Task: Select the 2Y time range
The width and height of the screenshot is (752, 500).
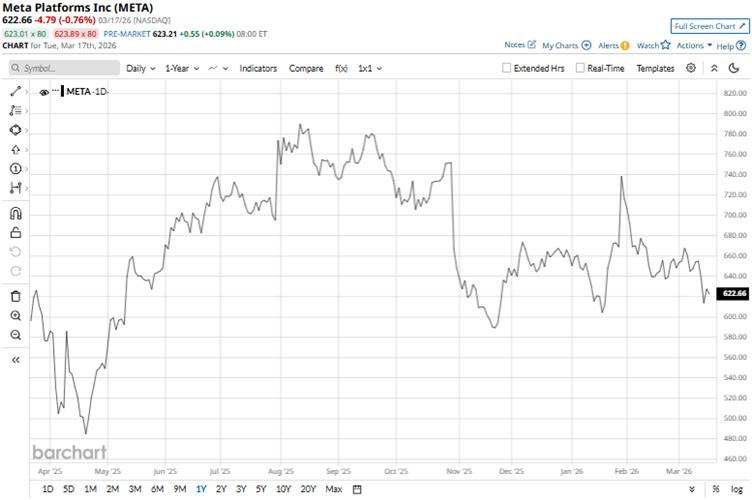Action: (221, 489)
